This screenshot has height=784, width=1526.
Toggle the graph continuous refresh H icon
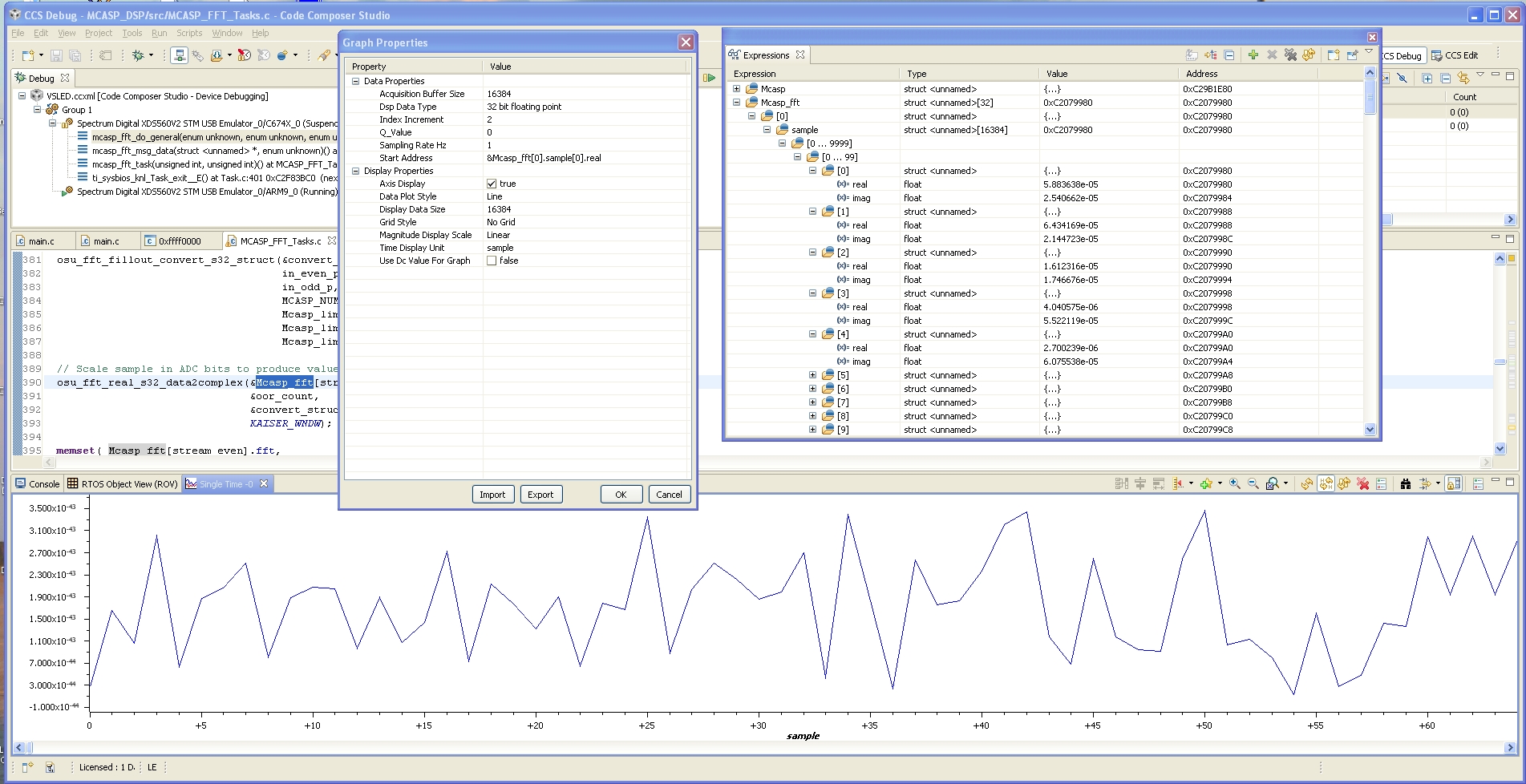point(1326,483)
